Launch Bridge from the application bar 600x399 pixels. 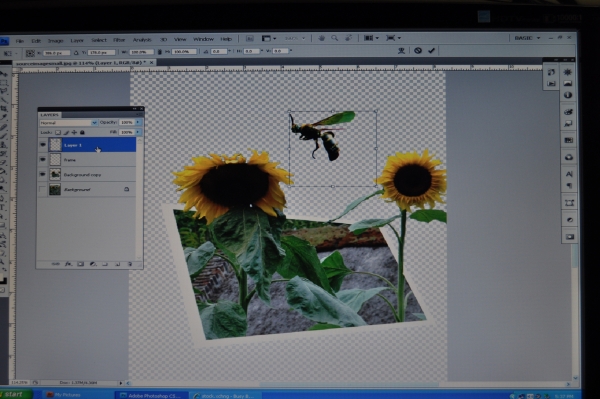click(x=249, y=38)
